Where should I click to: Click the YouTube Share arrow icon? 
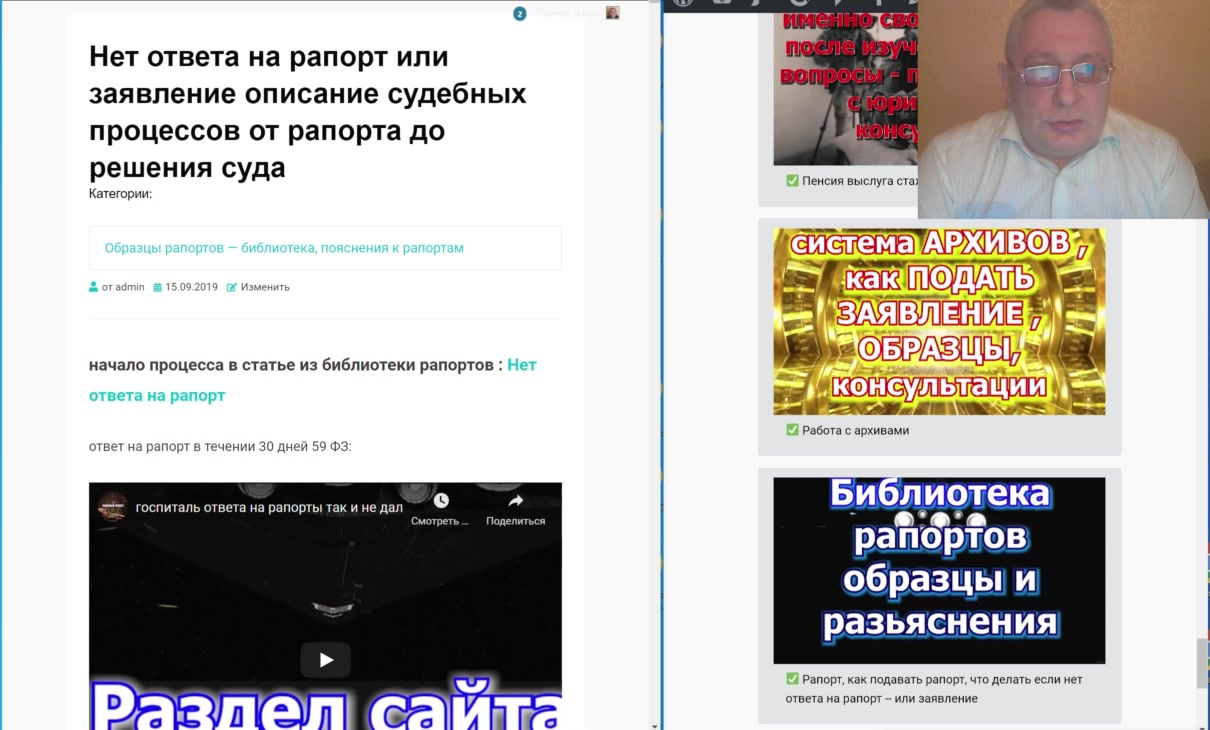pos(516,501)
